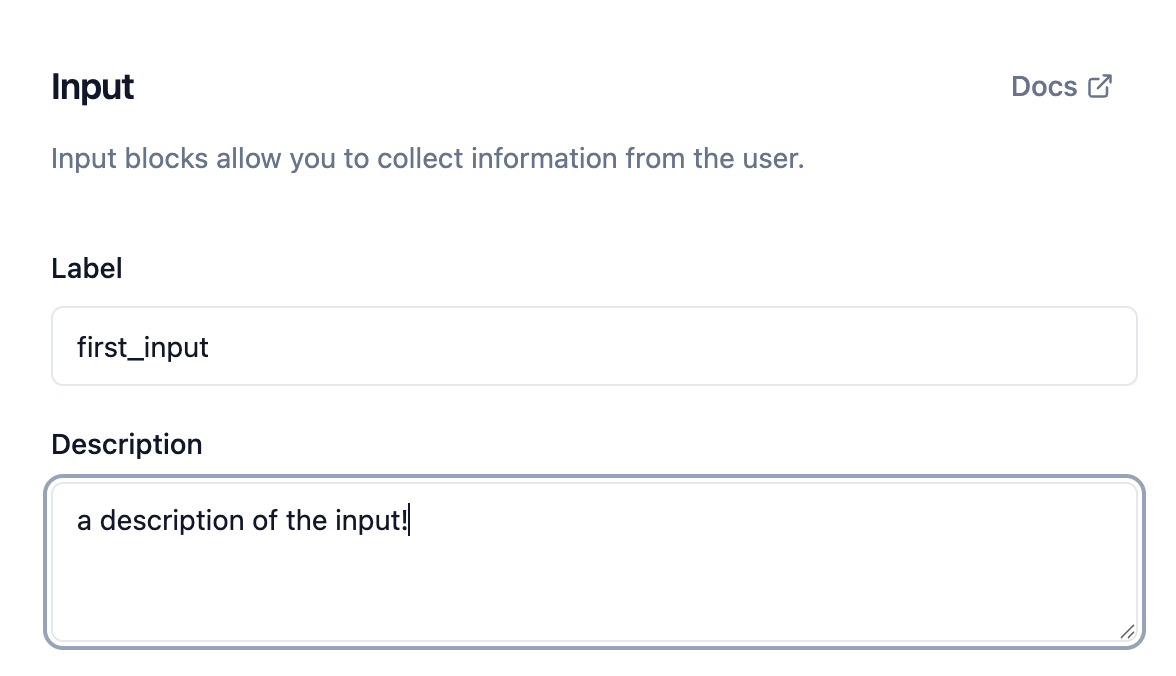
Task: Click the Label field header text
Action: click(86, 268)
